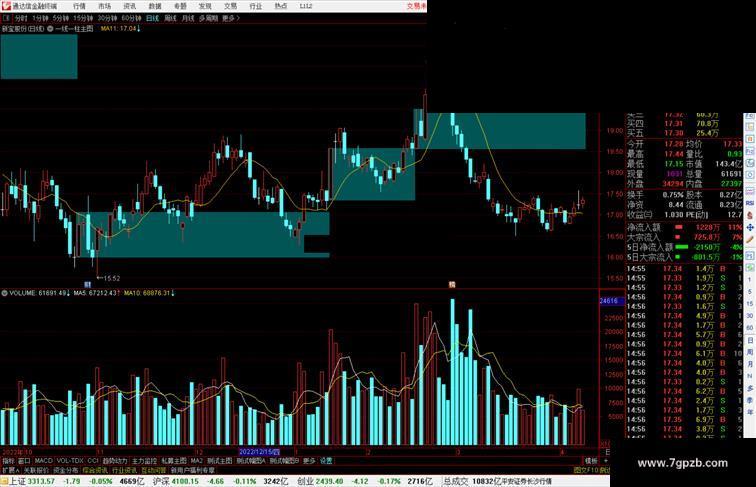Screen dimensions: 756x487
Task: Select the 趋势动力 indicator tab
Action: [x=115, y=461]
